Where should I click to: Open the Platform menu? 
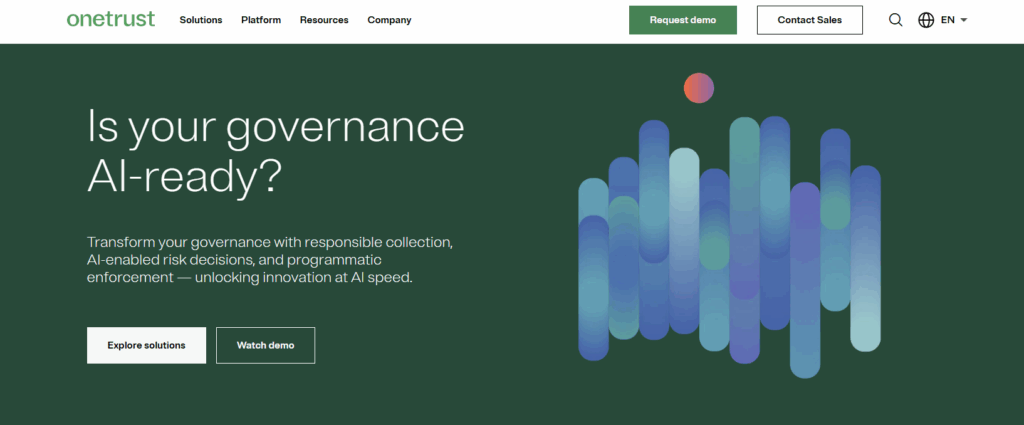[x=261, y=20]
